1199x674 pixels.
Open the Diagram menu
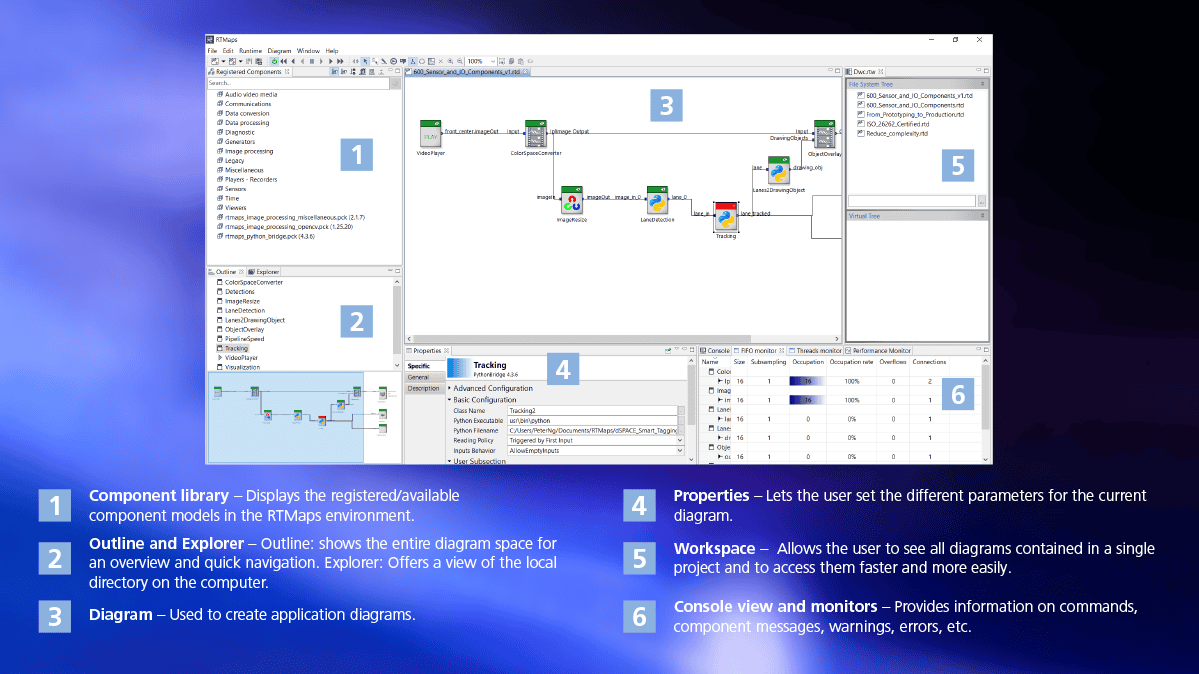(x=279, y=51)
